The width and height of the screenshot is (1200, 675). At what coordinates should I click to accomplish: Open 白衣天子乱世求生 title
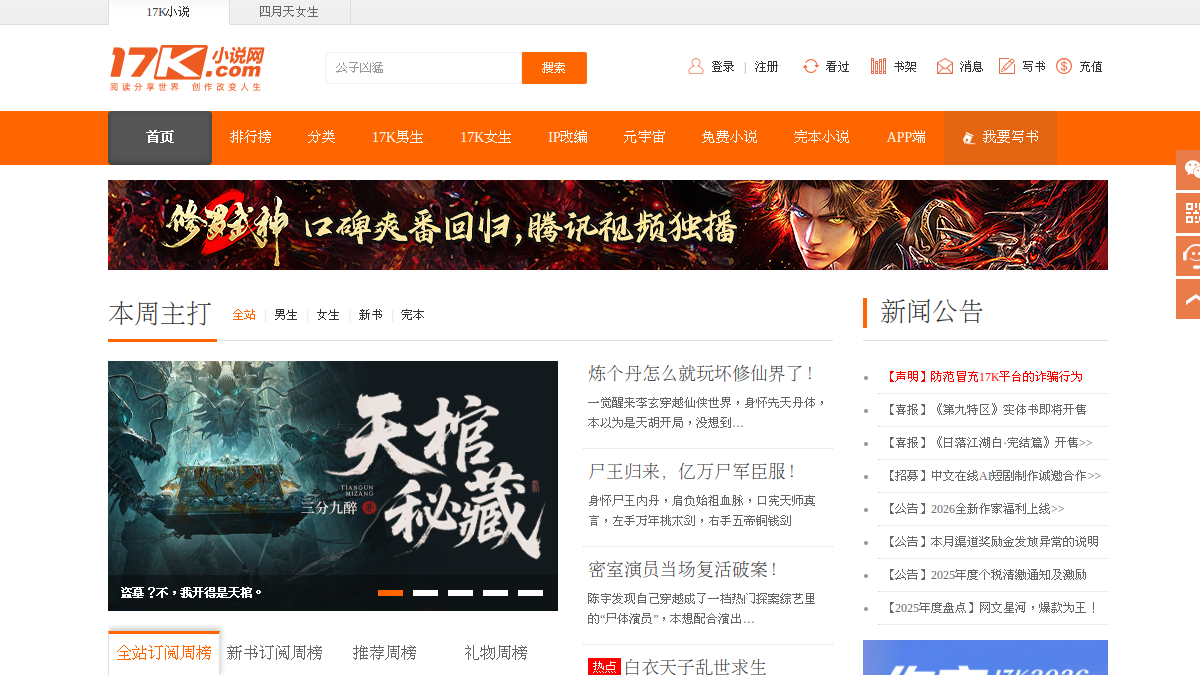[x=696, y=666]
